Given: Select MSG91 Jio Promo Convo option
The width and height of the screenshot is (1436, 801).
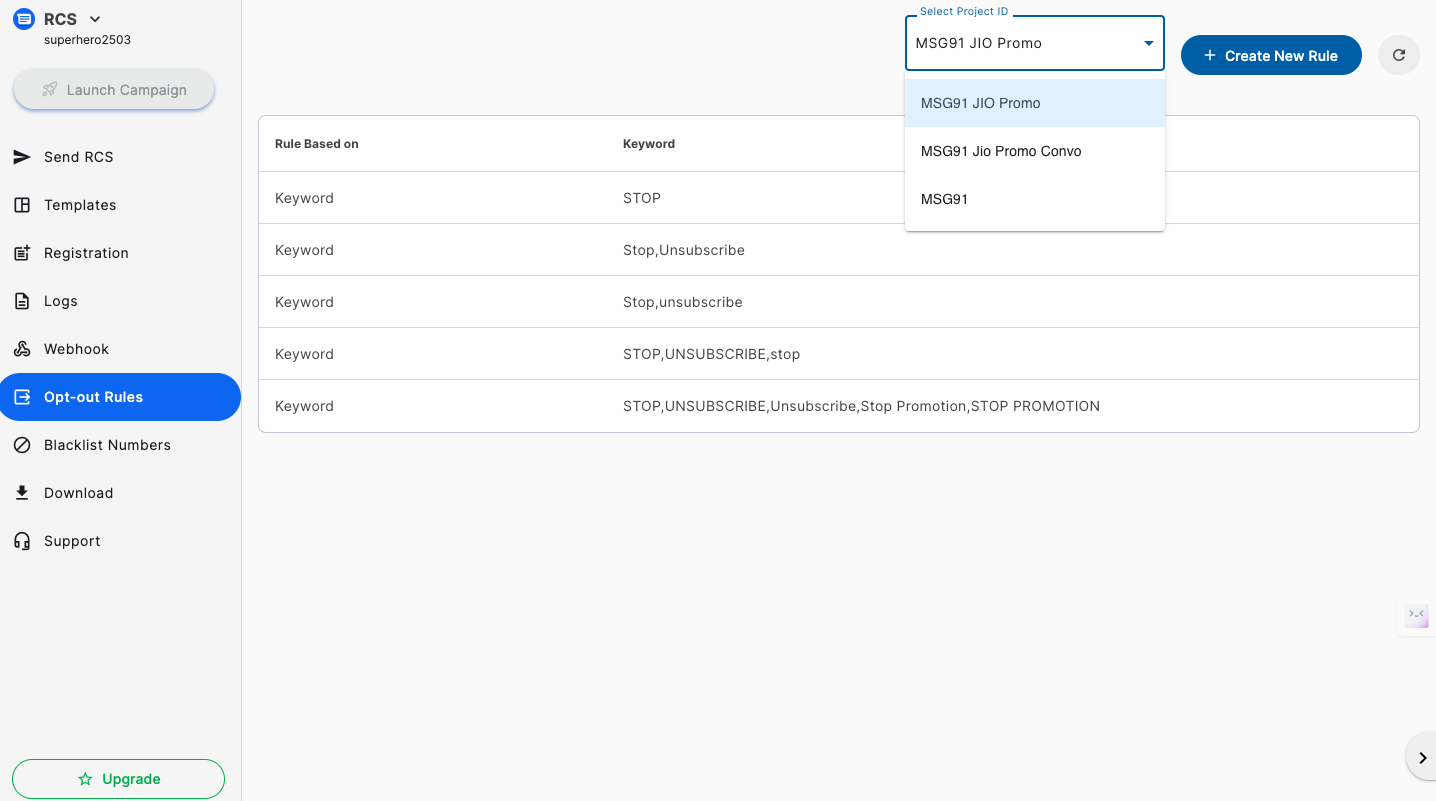Looking at the screenshot, I should coord(1035,151).
